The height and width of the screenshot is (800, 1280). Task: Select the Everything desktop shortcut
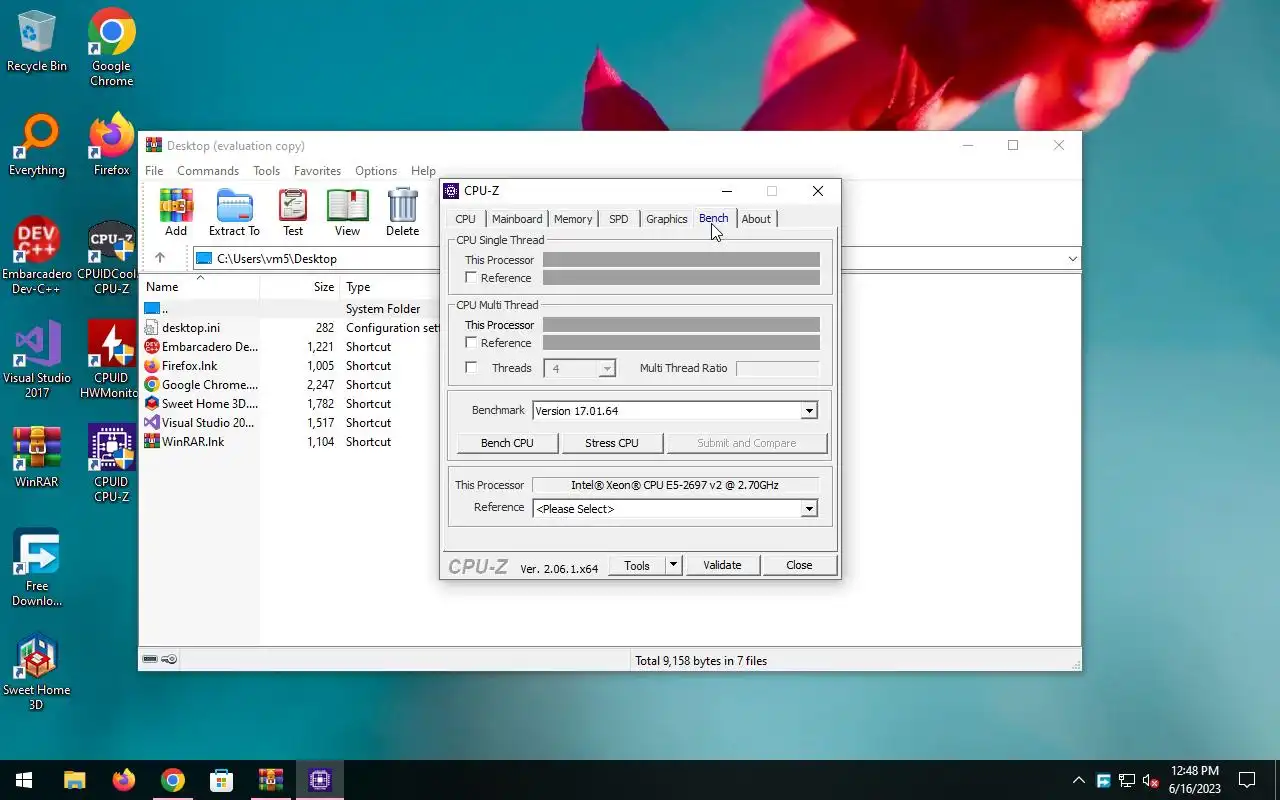coord(37,145)
